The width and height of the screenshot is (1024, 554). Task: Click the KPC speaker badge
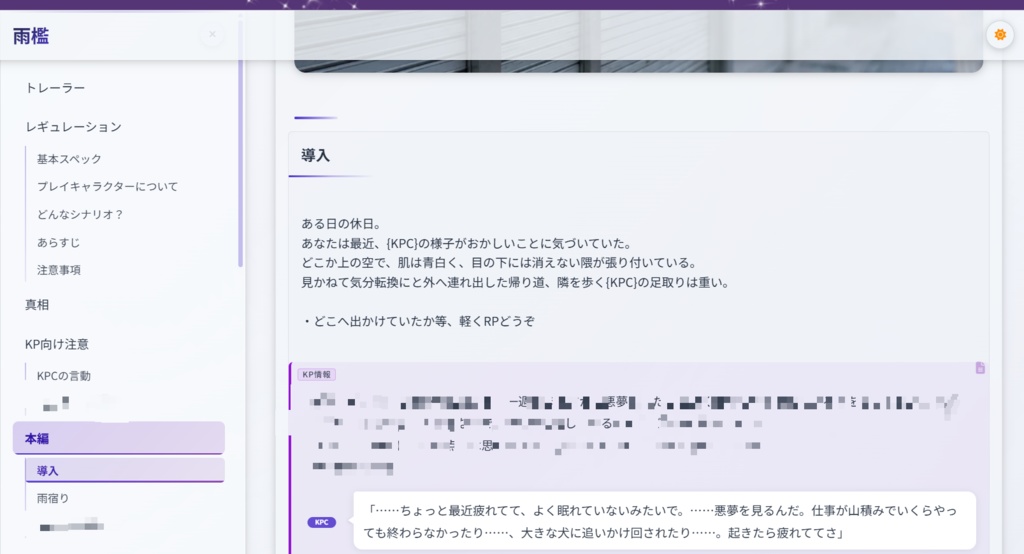click(x=321, y=522)
